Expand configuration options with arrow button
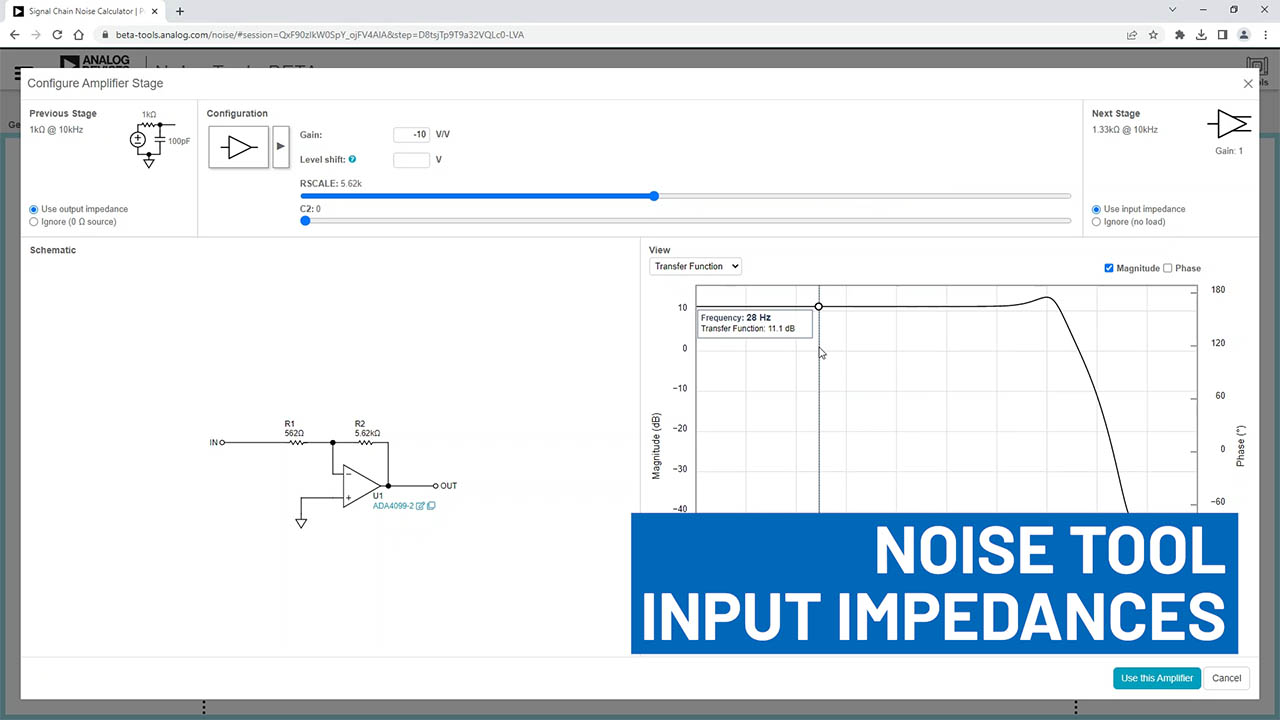 click(x=281, y=147)
